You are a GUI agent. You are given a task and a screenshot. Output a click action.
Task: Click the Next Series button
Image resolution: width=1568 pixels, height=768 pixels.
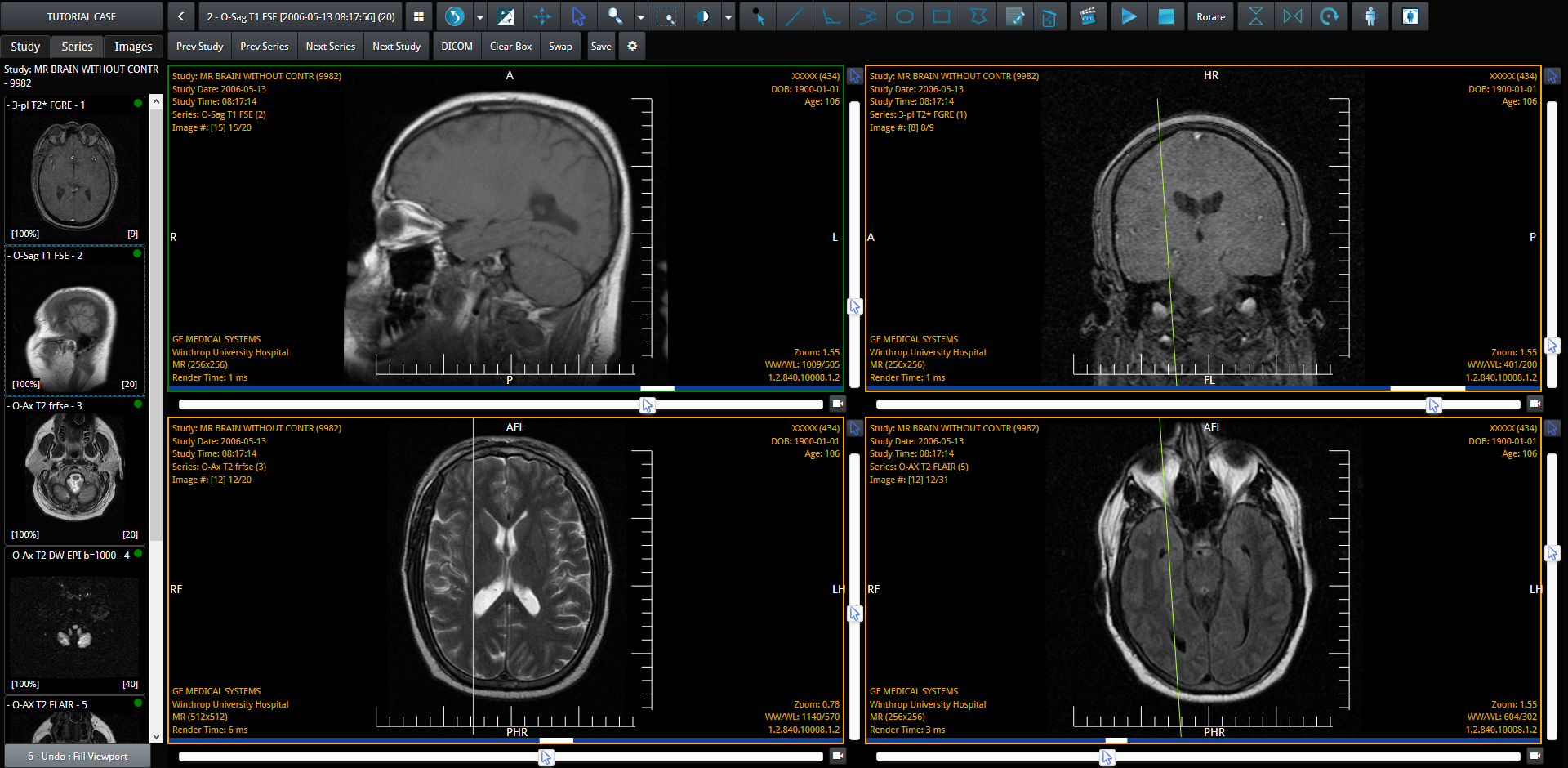330,47
